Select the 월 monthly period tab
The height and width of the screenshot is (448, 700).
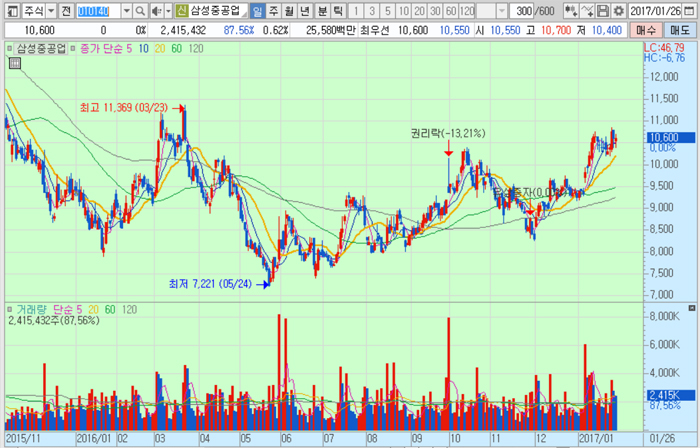pos(290,11)
